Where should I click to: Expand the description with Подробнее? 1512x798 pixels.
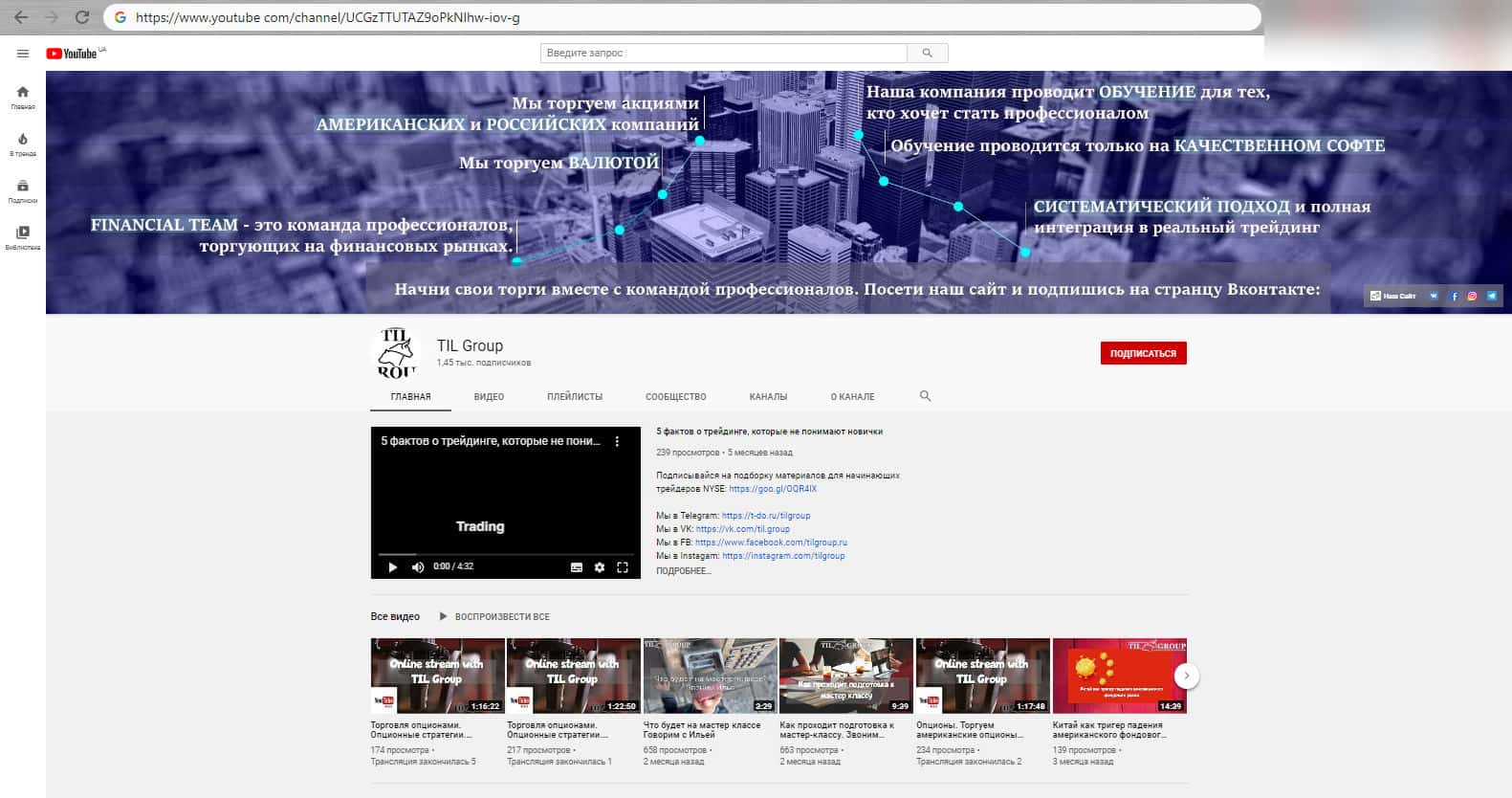pyautogui.click(x=684, y=571)
